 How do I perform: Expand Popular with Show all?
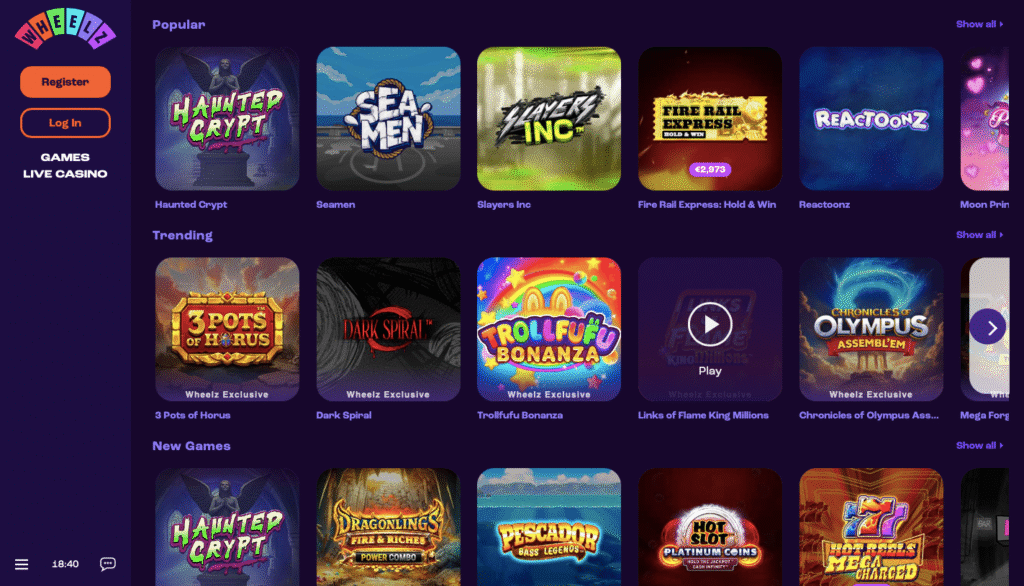(x=980, y=24)
